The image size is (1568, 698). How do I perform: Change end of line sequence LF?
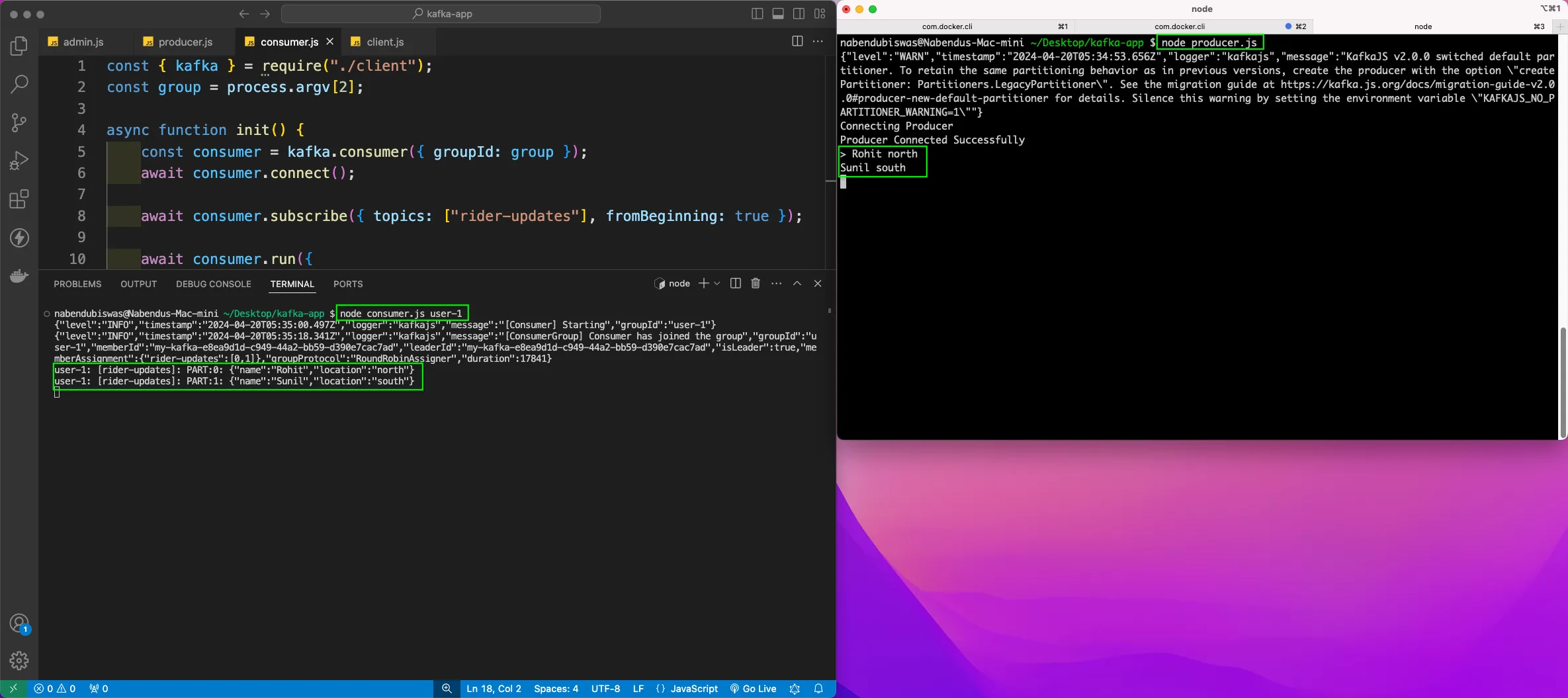[x=638, y=689]
